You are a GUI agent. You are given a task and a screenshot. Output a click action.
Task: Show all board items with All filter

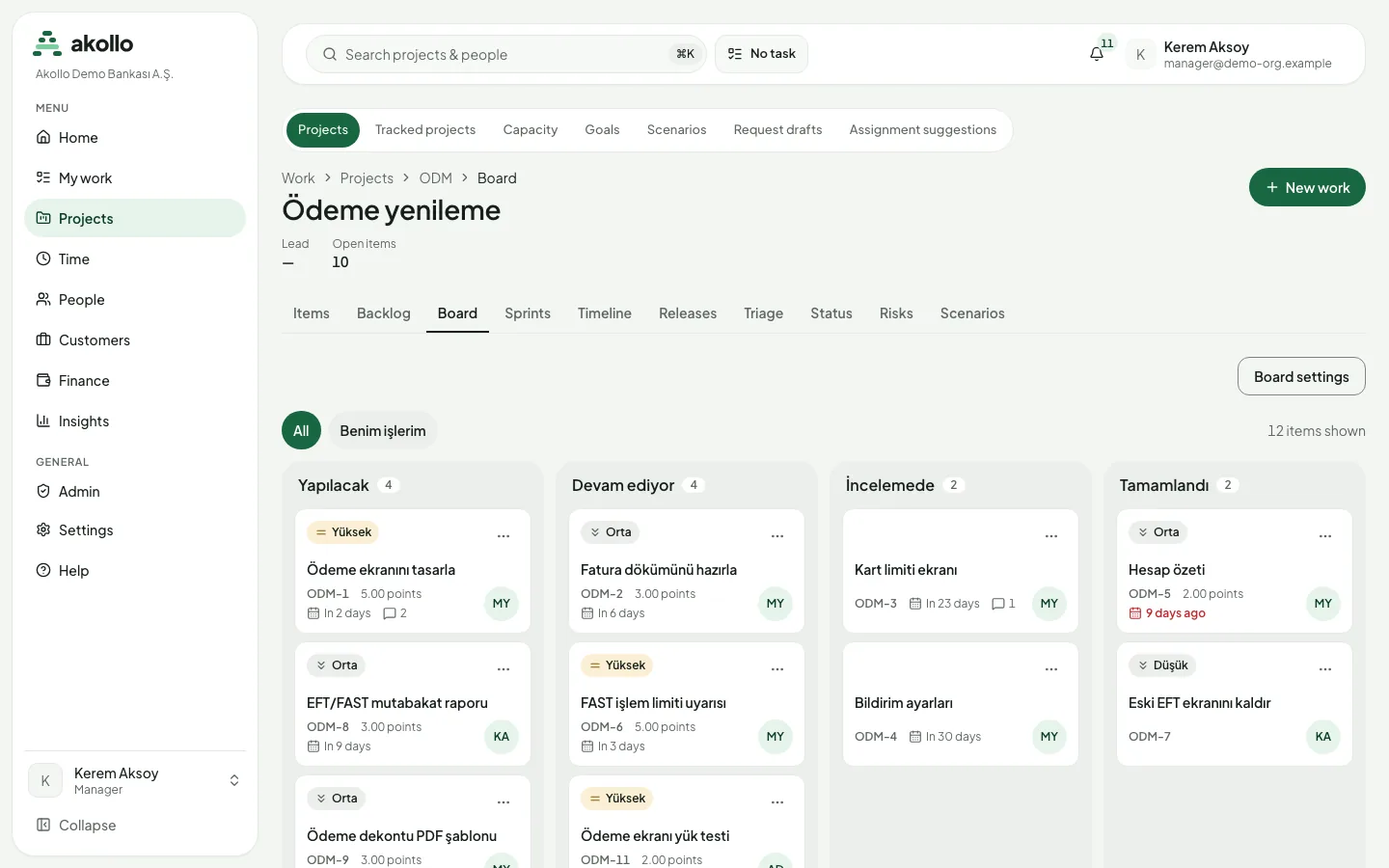click(301, 431)
